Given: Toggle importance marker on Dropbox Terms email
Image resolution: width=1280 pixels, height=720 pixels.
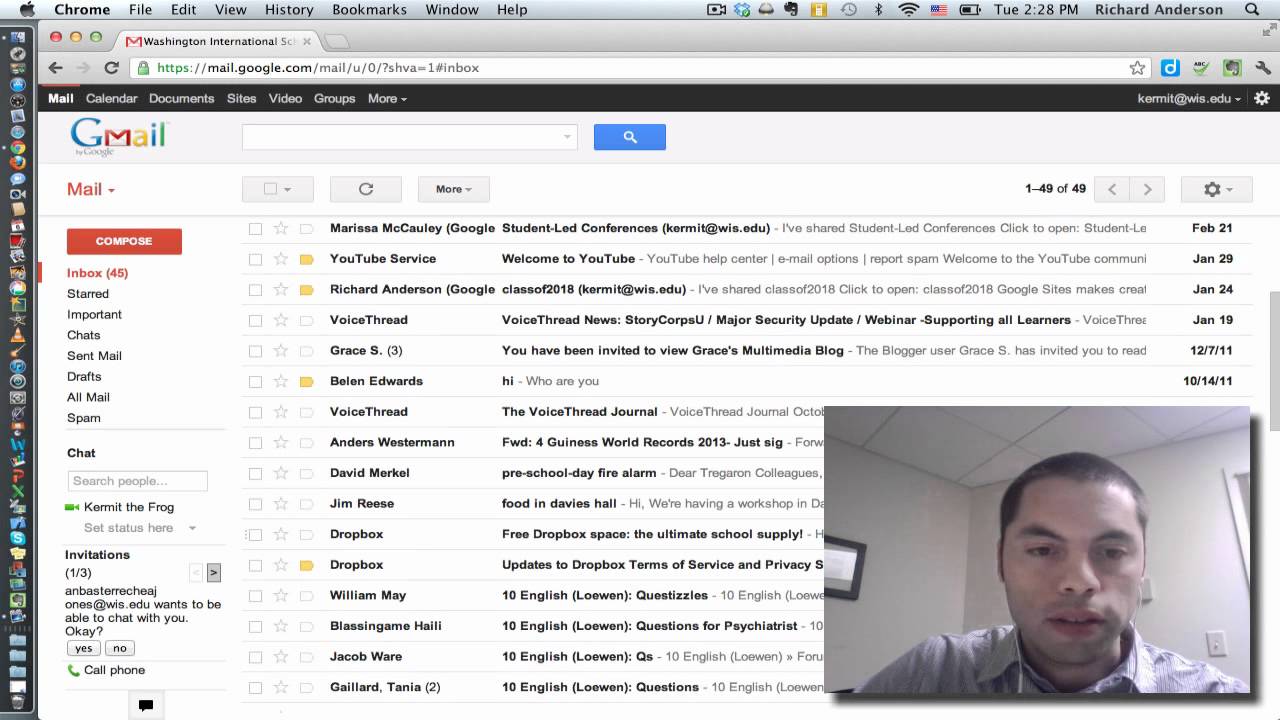Looking at the screenshot, I should 307,565.
